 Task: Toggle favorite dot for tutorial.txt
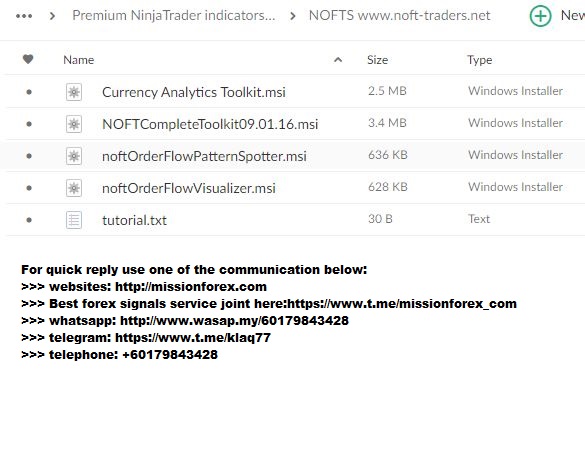[29, 220]
